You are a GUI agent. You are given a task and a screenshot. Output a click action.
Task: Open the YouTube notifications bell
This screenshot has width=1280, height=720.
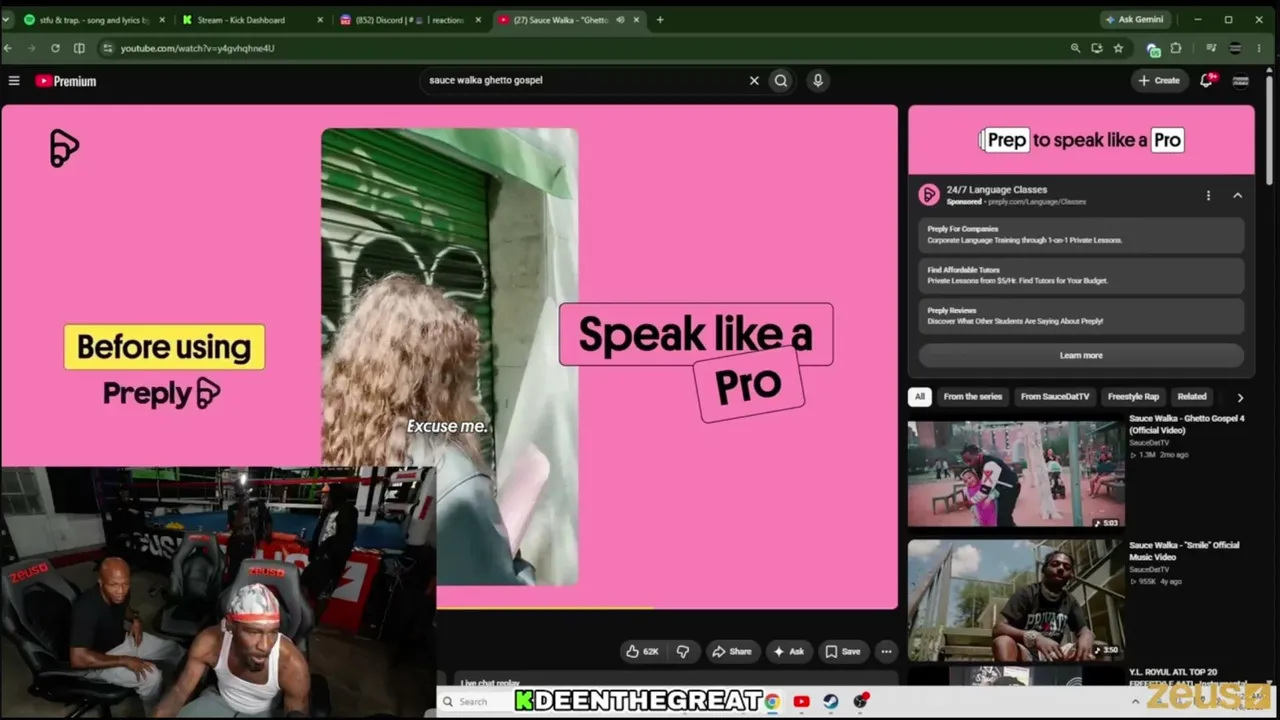click(1207, 80)
